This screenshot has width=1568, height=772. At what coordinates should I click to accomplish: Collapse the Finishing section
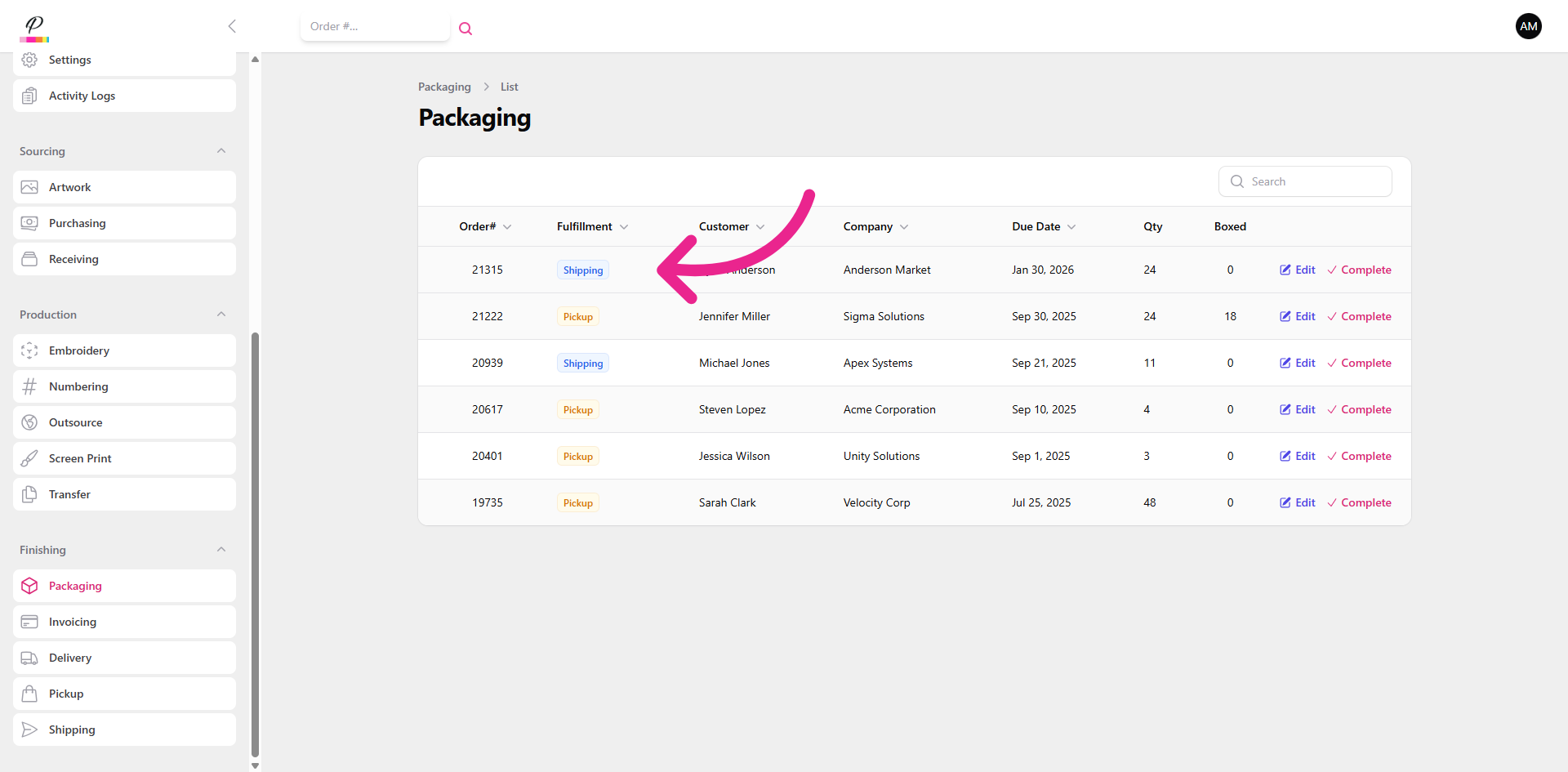pyautogui.click(x=221, y=550)
